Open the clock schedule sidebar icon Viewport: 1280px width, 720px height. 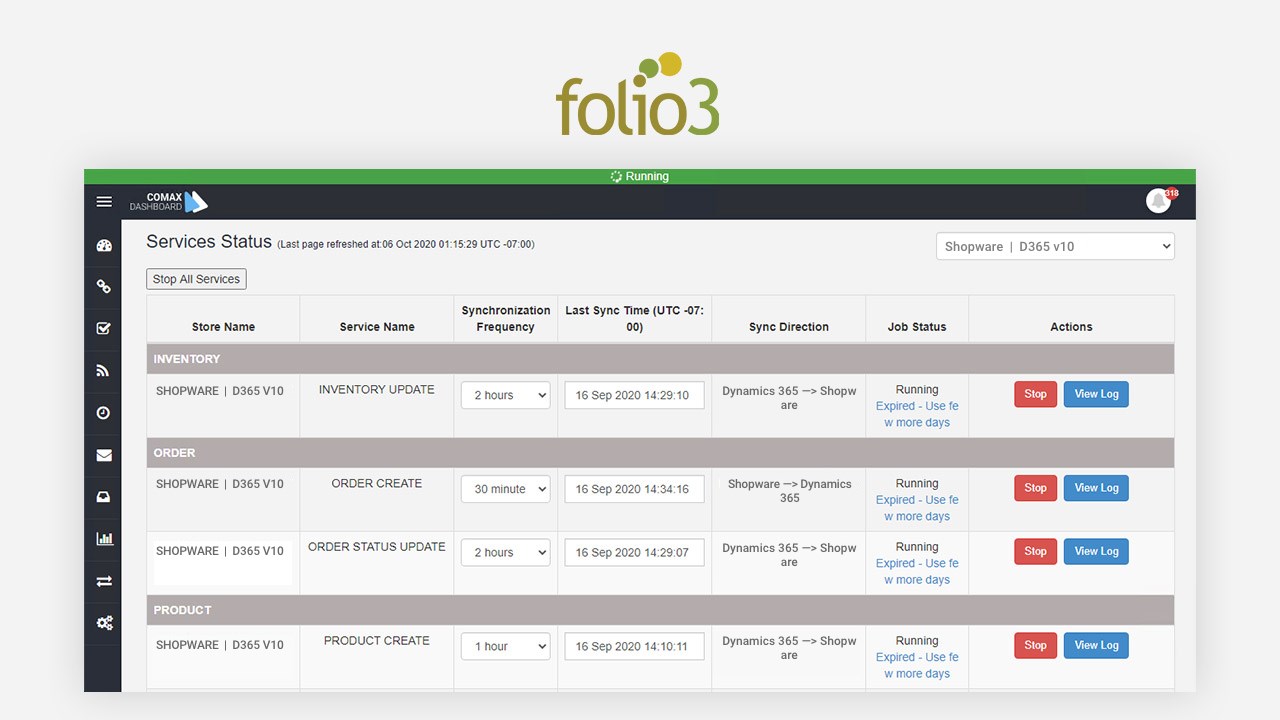point(104,413)
